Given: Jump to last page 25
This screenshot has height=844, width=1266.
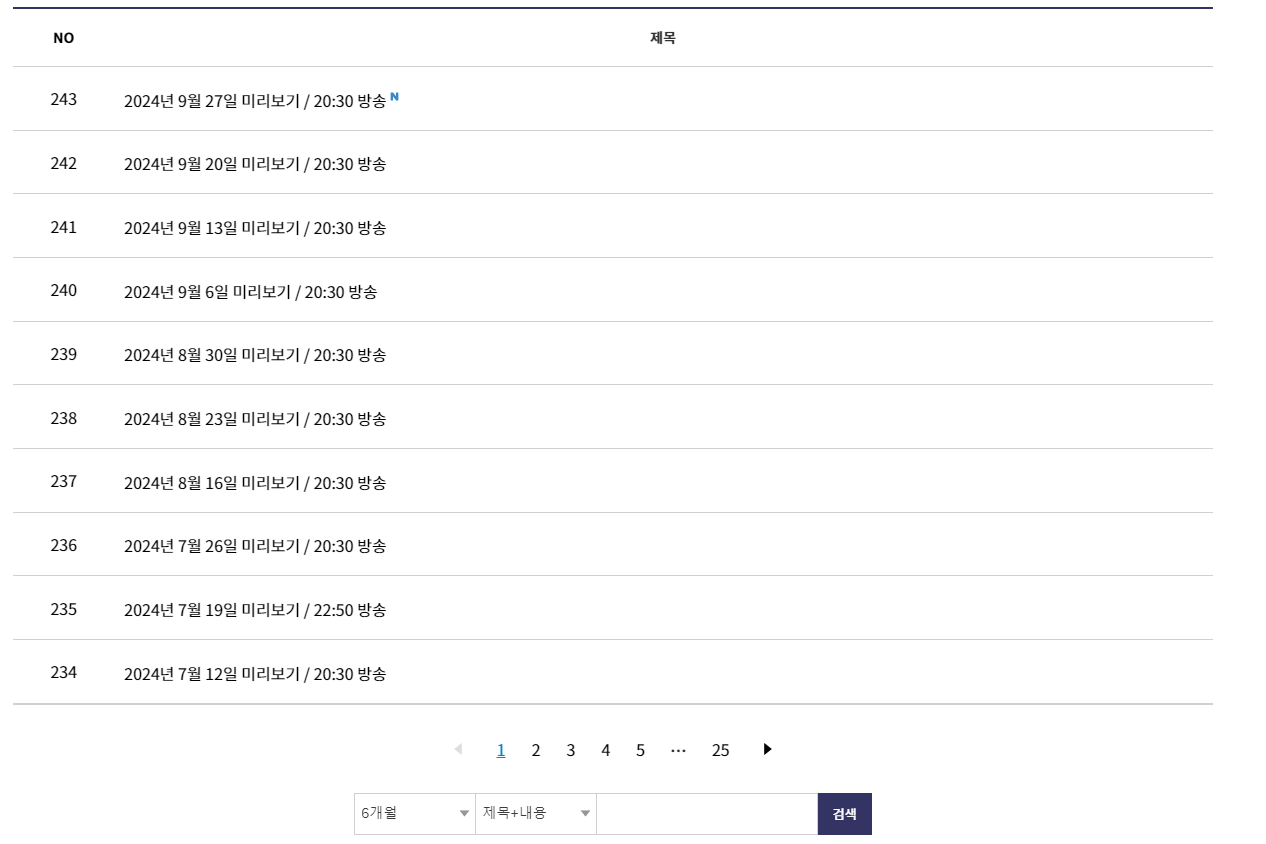Looking at the screenshot, I should (721, 750).
